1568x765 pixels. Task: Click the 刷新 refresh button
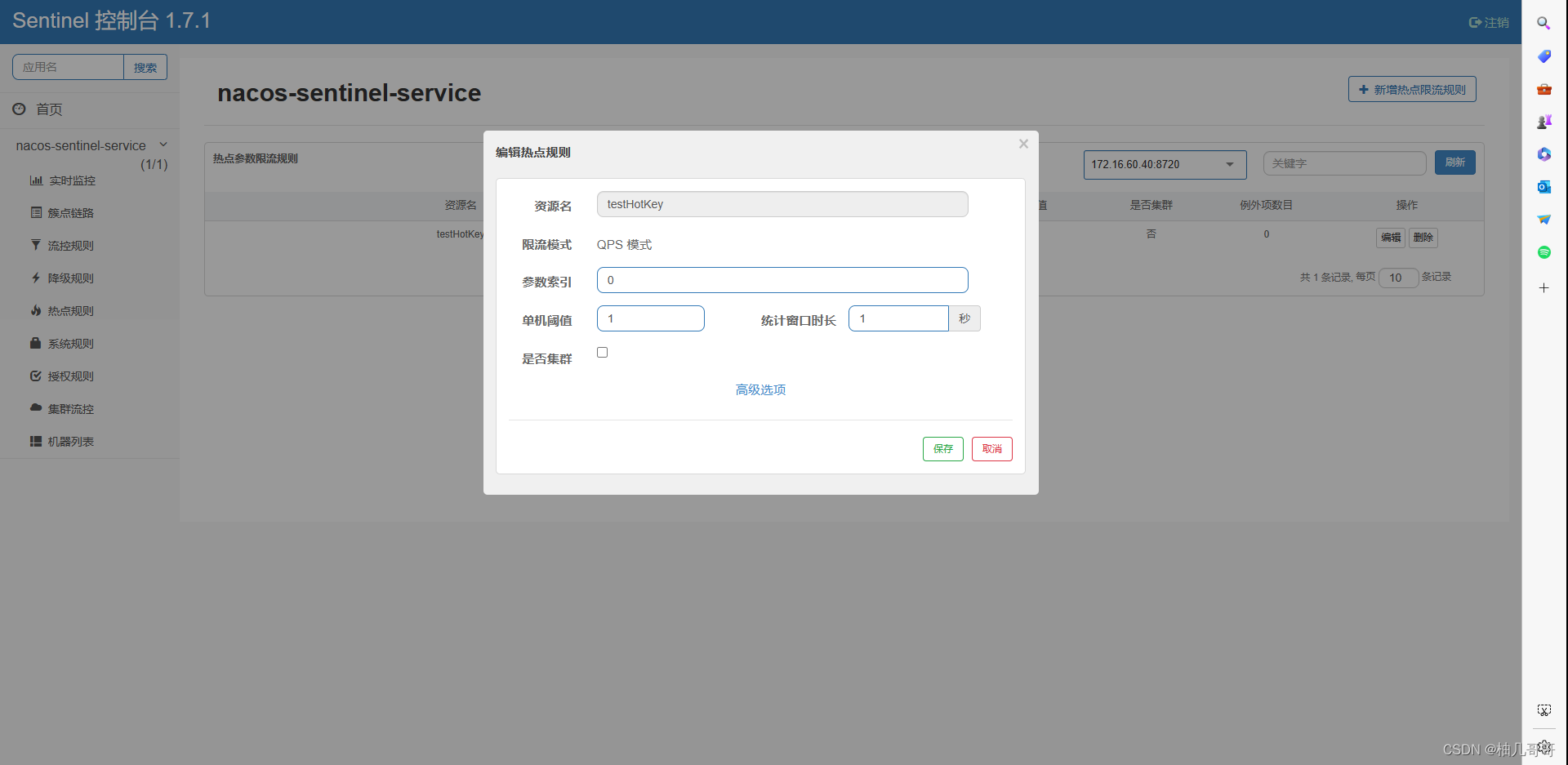[1455, 162]
